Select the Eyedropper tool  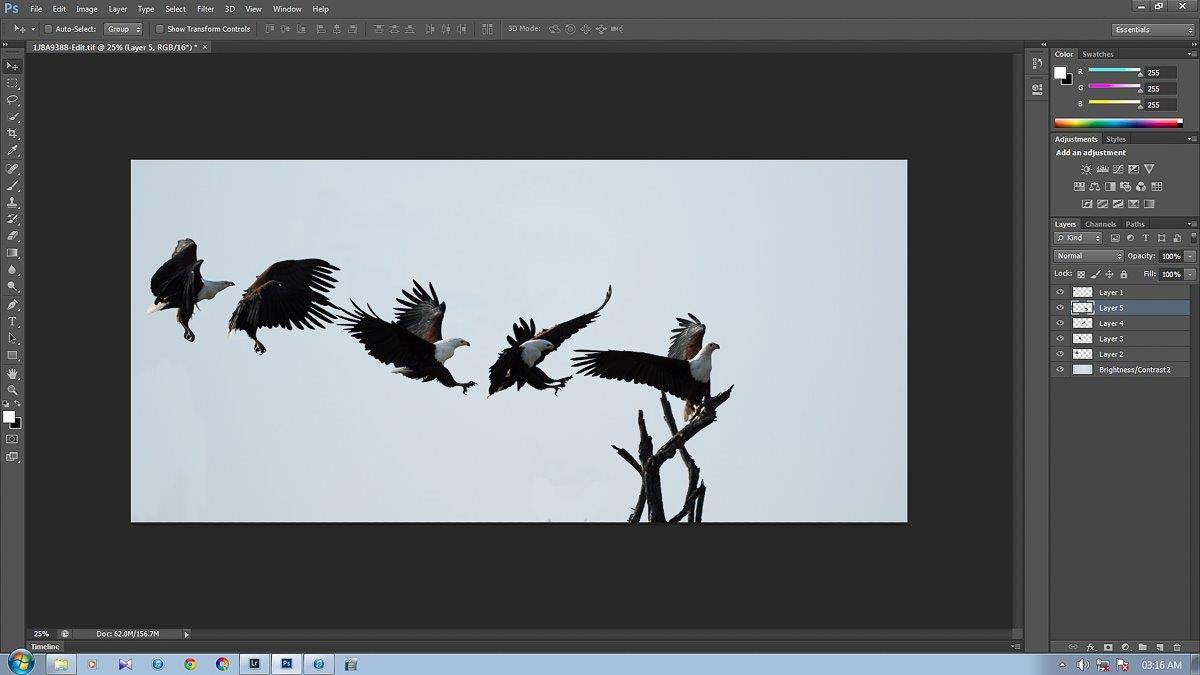click(13, 151)
